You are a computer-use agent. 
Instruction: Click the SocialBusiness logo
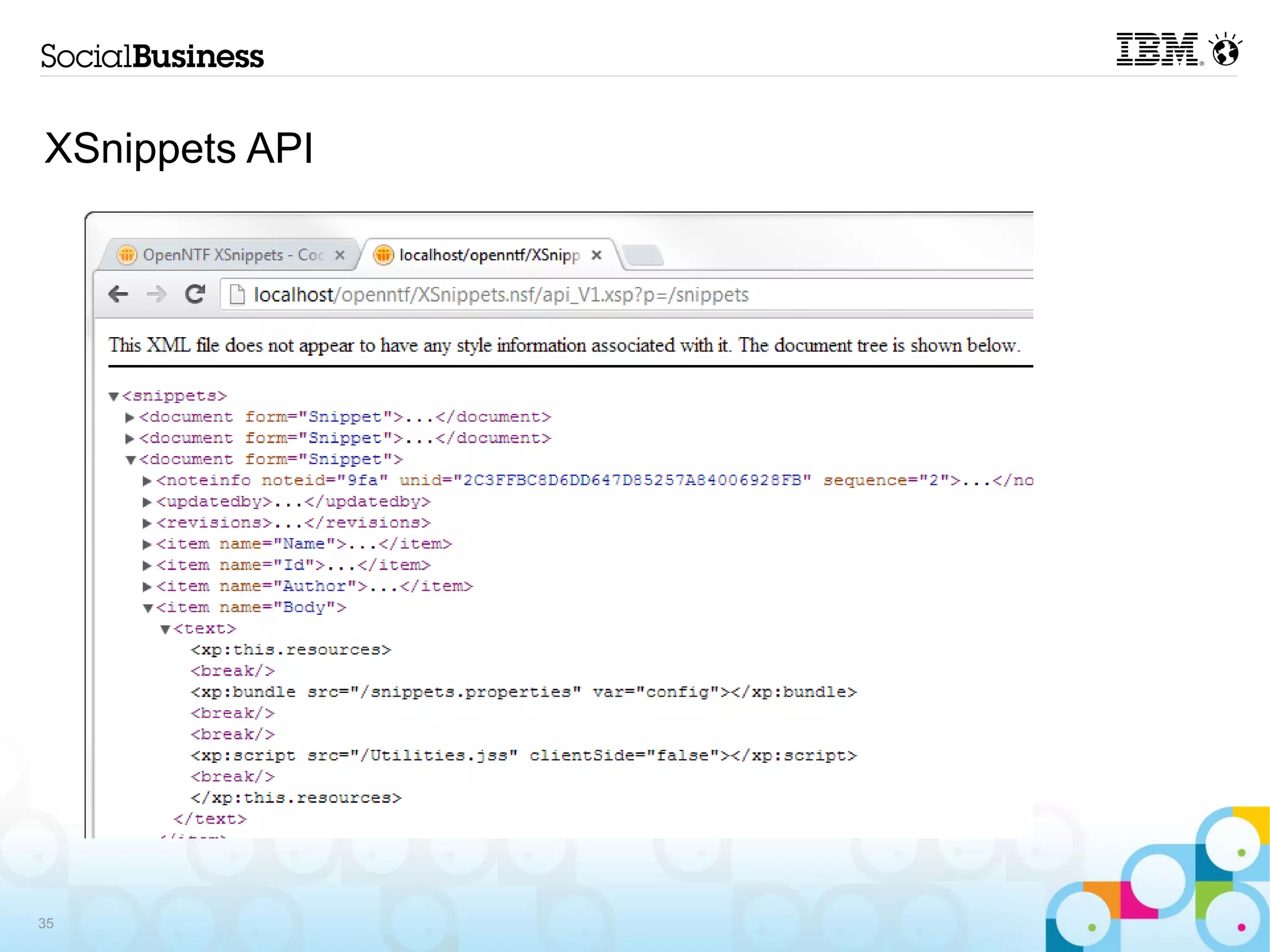[152, 56]
